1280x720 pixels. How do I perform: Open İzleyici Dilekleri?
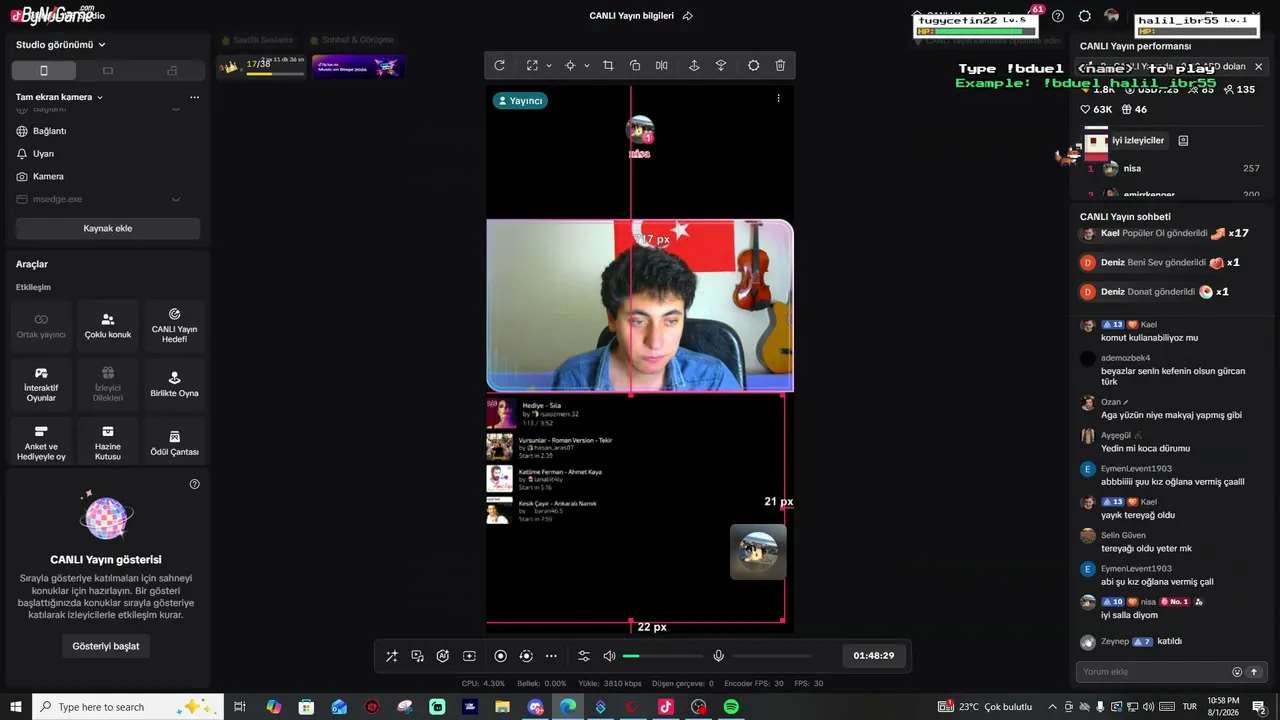pyautogui.click(x=108, y=384)
